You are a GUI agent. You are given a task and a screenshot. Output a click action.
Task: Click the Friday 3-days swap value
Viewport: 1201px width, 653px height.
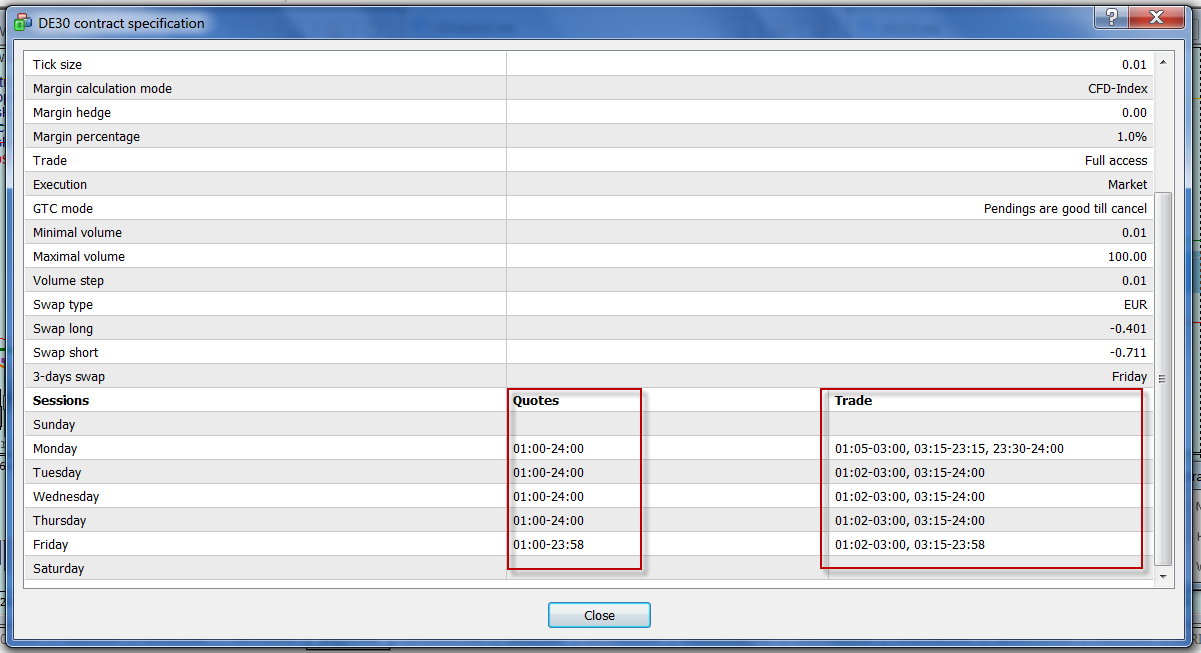[x=1130, y=376]
